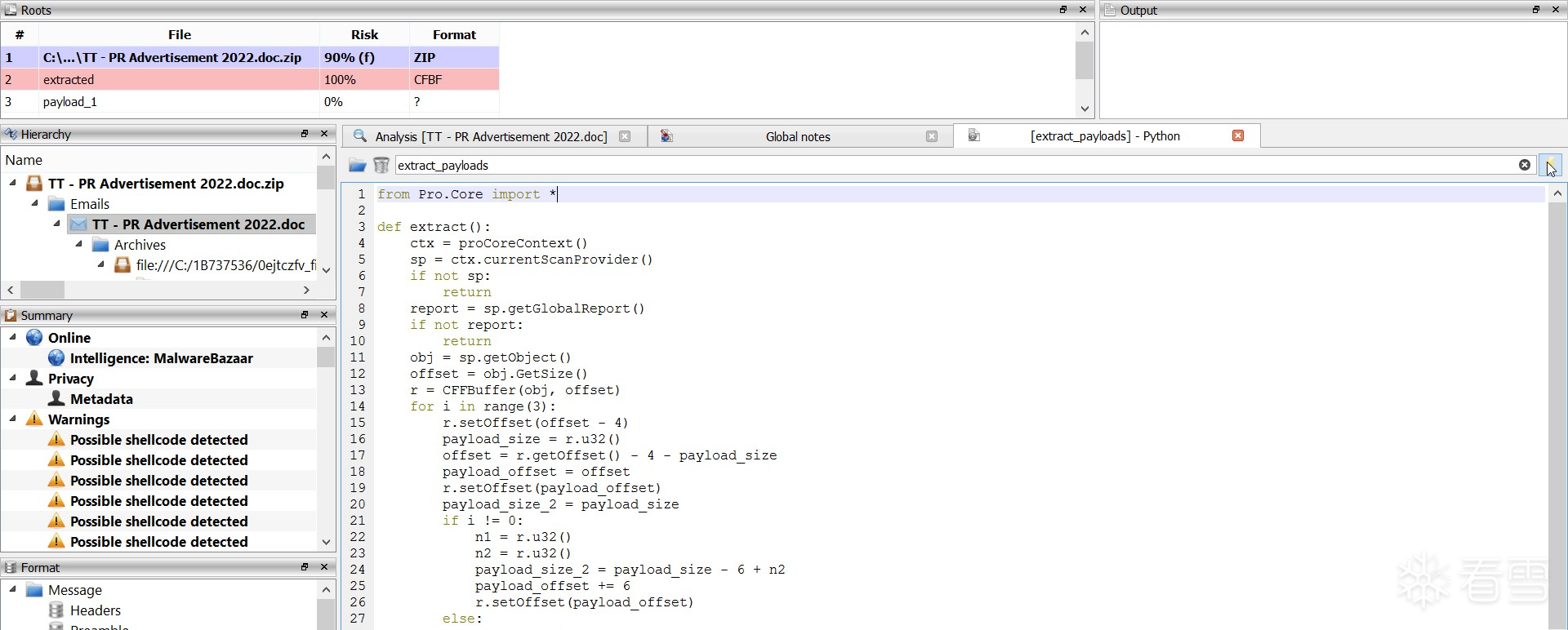Click the warning triangle icon beside Warnings
1568x630 pixels.
[34, 419]
